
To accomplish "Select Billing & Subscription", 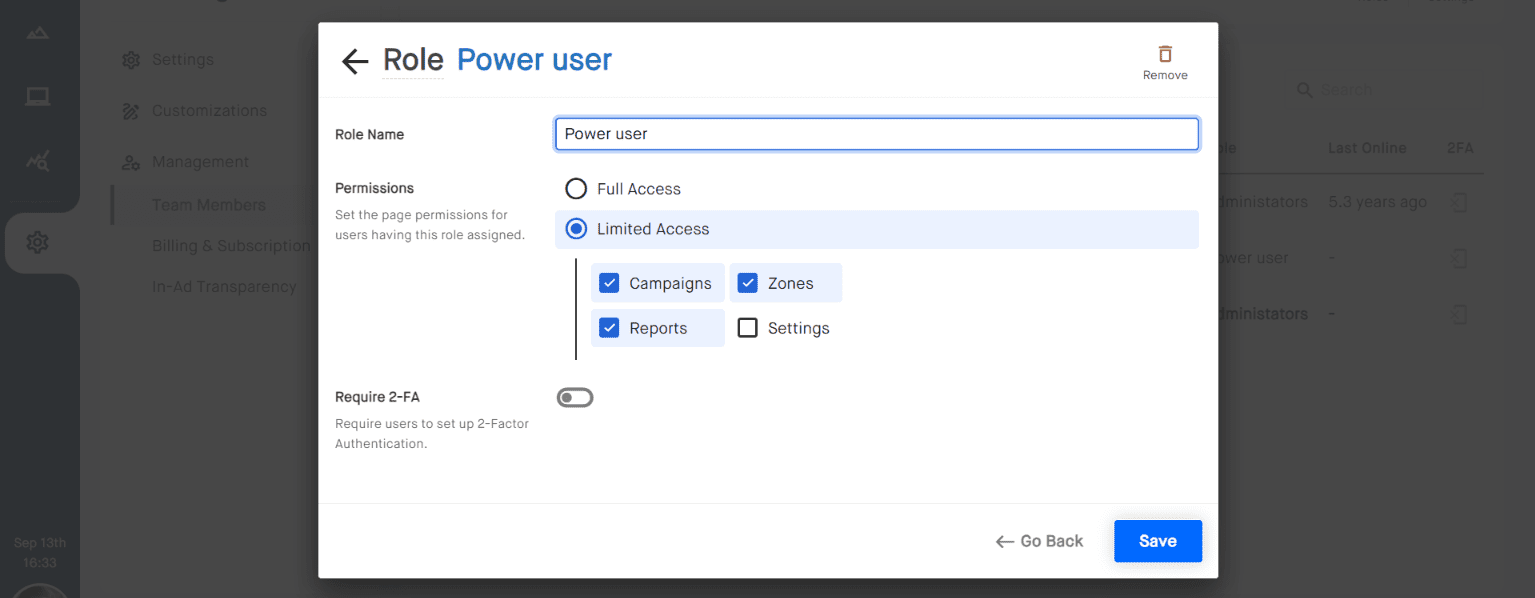I will (x=230, y=245).
